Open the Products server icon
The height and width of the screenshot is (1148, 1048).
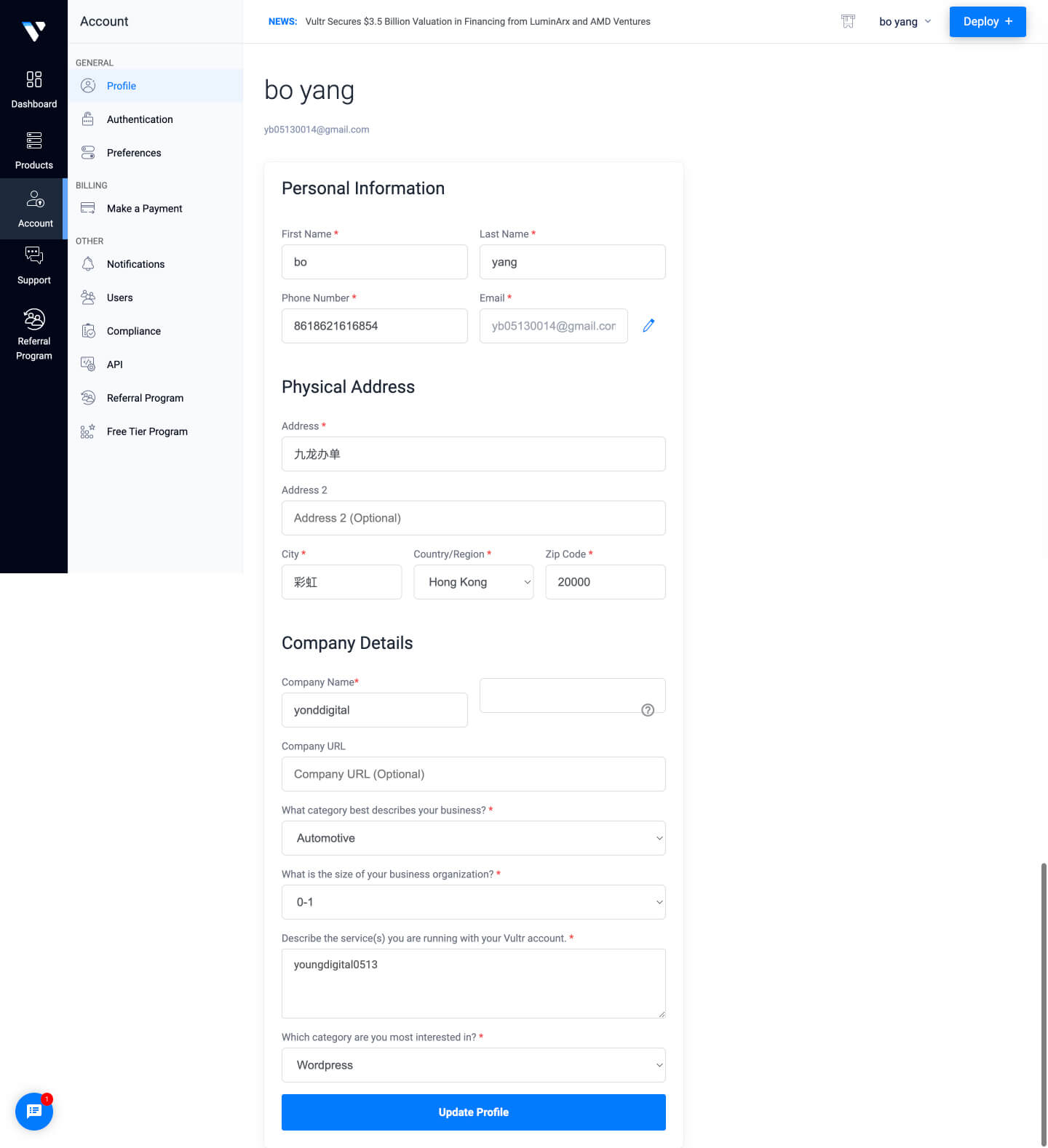tap(33, 140)
